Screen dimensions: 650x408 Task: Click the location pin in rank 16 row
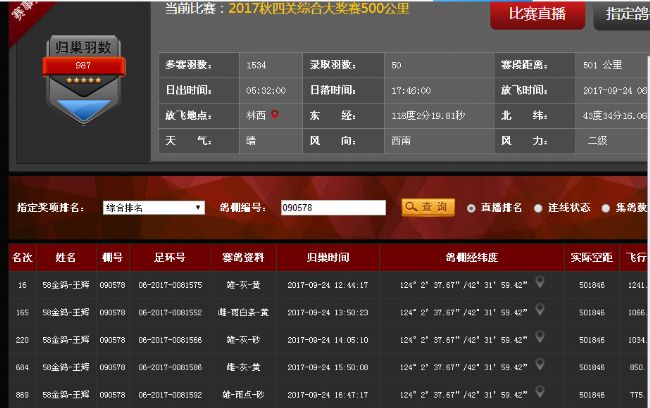click(x=540, y=283)
